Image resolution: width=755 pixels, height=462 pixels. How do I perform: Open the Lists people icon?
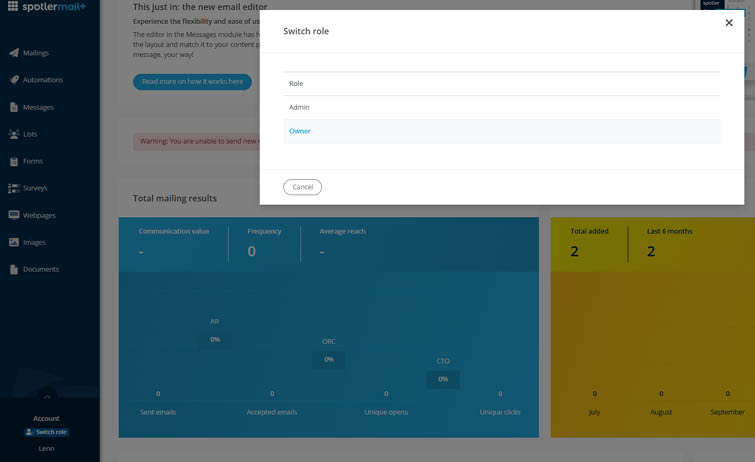pyautogui.click(x=14, y=134)
